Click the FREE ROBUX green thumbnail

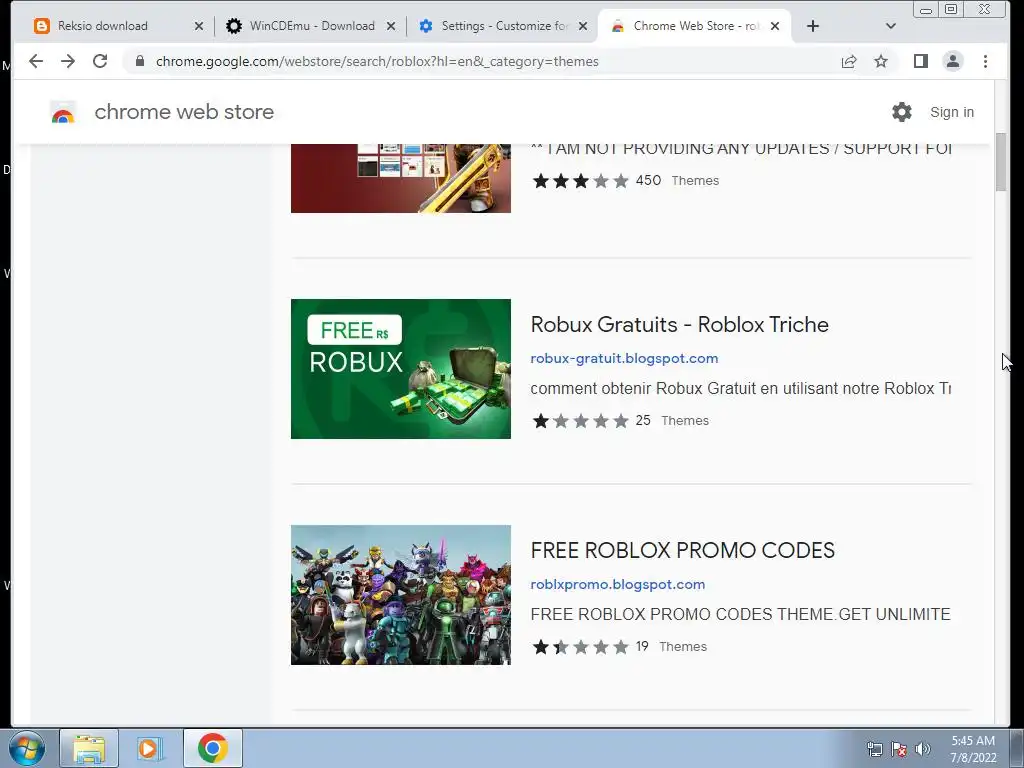pos(401,369)
